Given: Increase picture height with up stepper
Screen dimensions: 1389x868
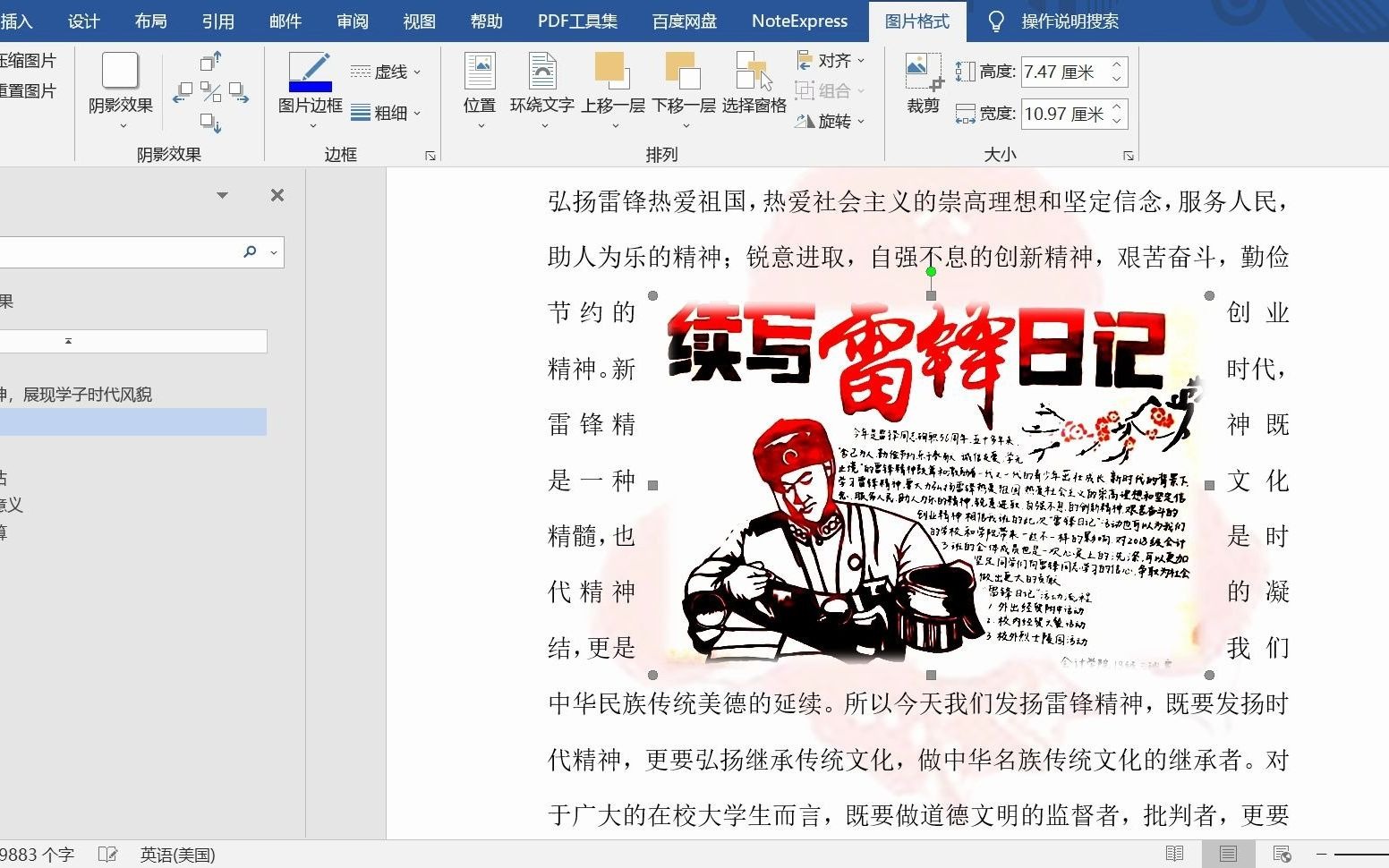Looking at the screenshot, I should 1116,64.
